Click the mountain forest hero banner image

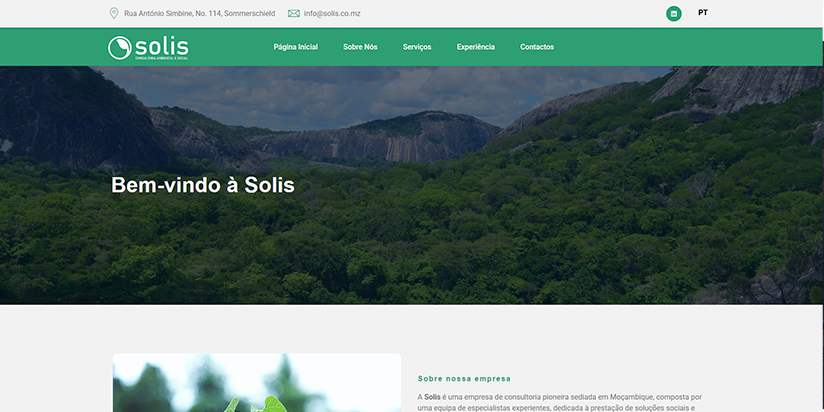point(412,185)
